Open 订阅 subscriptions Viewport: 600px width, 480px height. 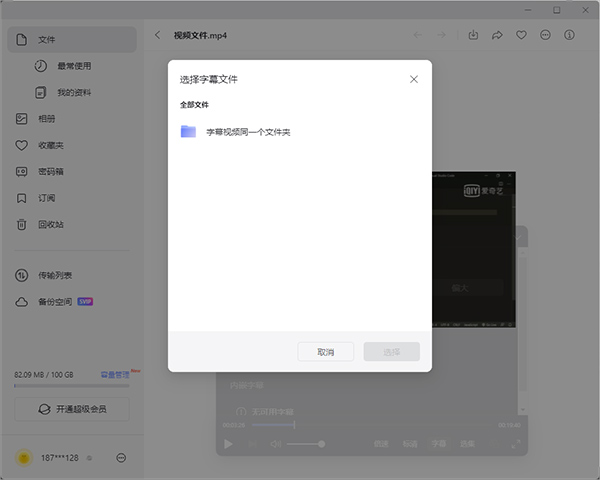pyautogui.click(x=46, y=198)
